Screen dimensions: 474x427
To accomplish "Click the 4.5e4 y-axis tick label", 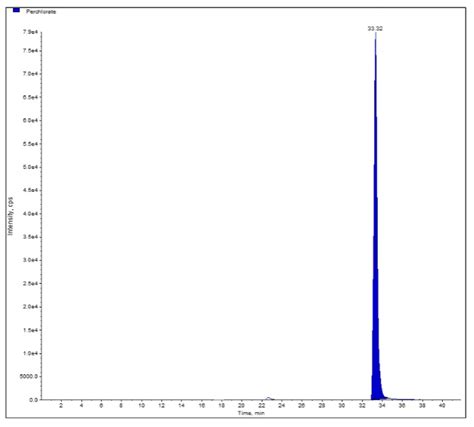I will tap(30, 190).
